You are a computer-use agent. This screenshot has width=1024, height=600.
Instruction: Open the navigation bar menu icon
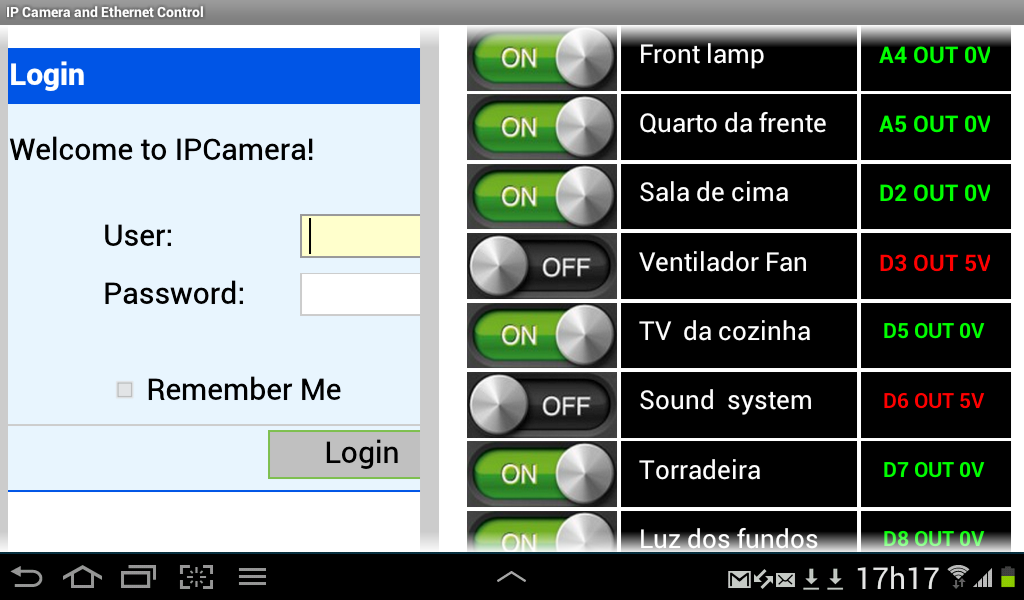click(252, 577)
